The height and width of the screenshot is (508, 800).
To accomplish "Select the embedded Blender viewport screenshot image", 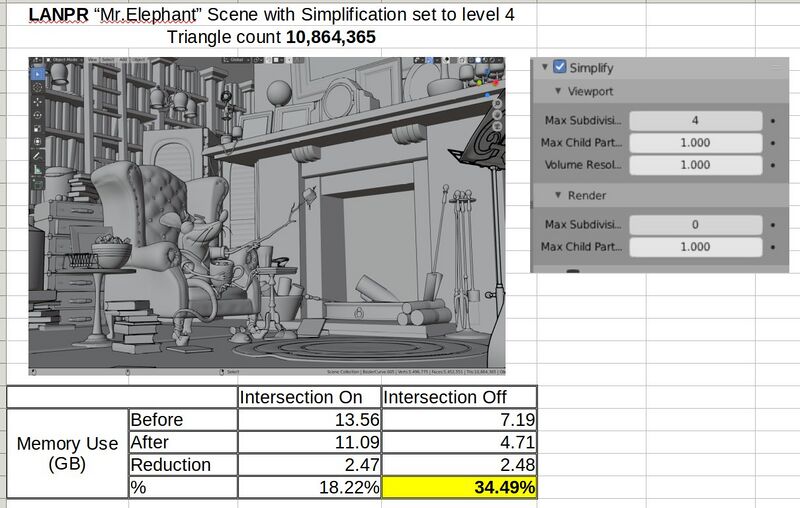I will point(267,216).
